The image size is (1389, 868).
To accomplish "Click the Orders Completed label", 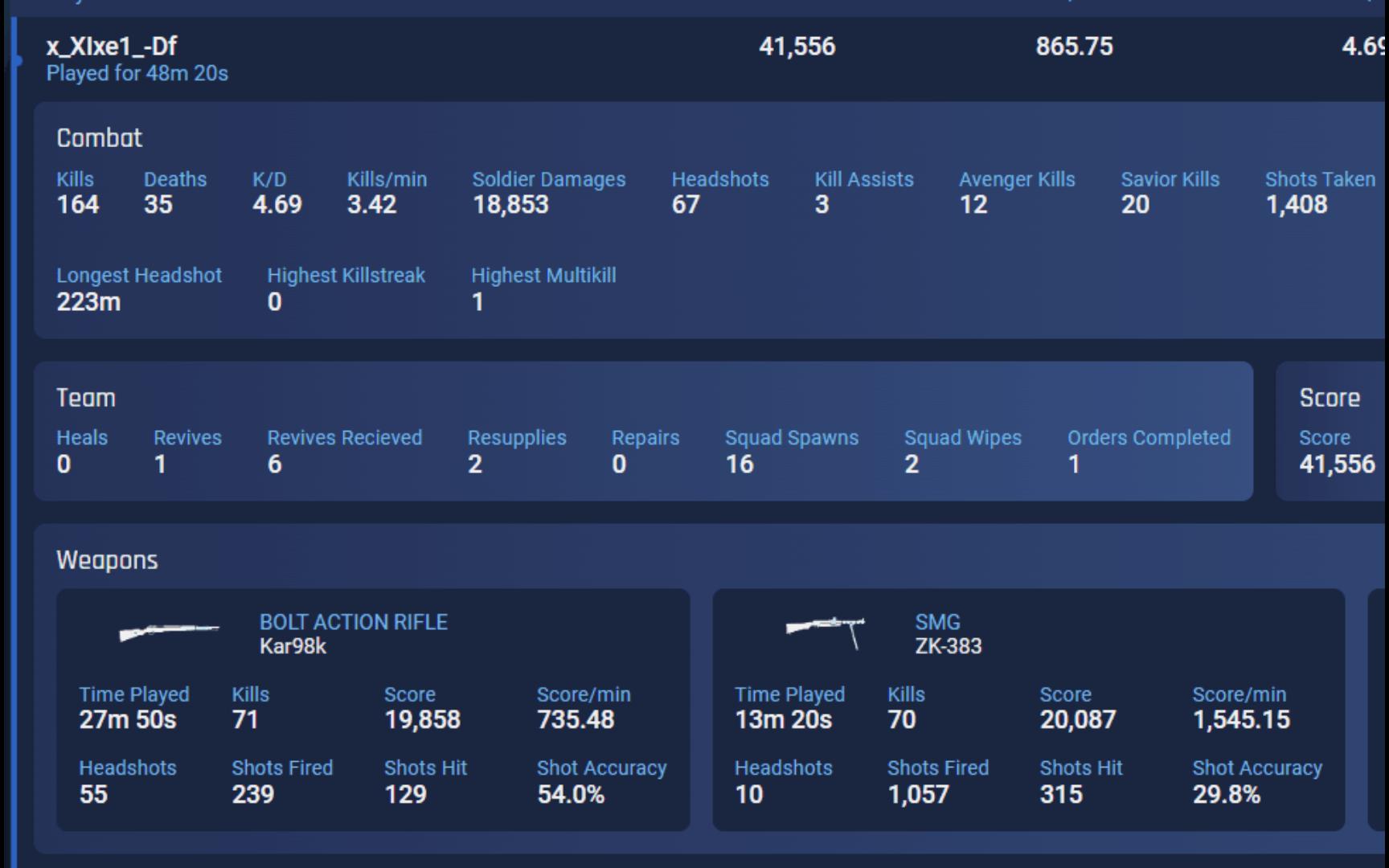I will click(x=1149, y=438).
